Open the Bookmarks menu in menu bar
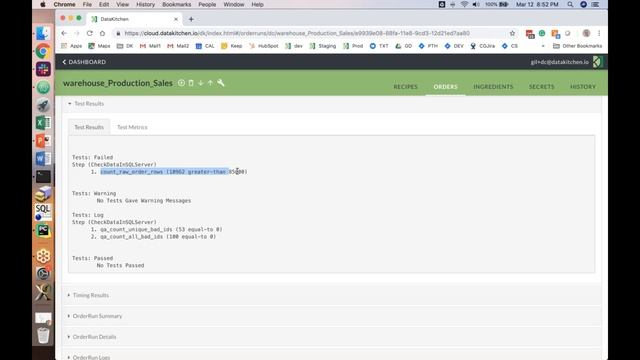640x360 pixels. [176, 4]
